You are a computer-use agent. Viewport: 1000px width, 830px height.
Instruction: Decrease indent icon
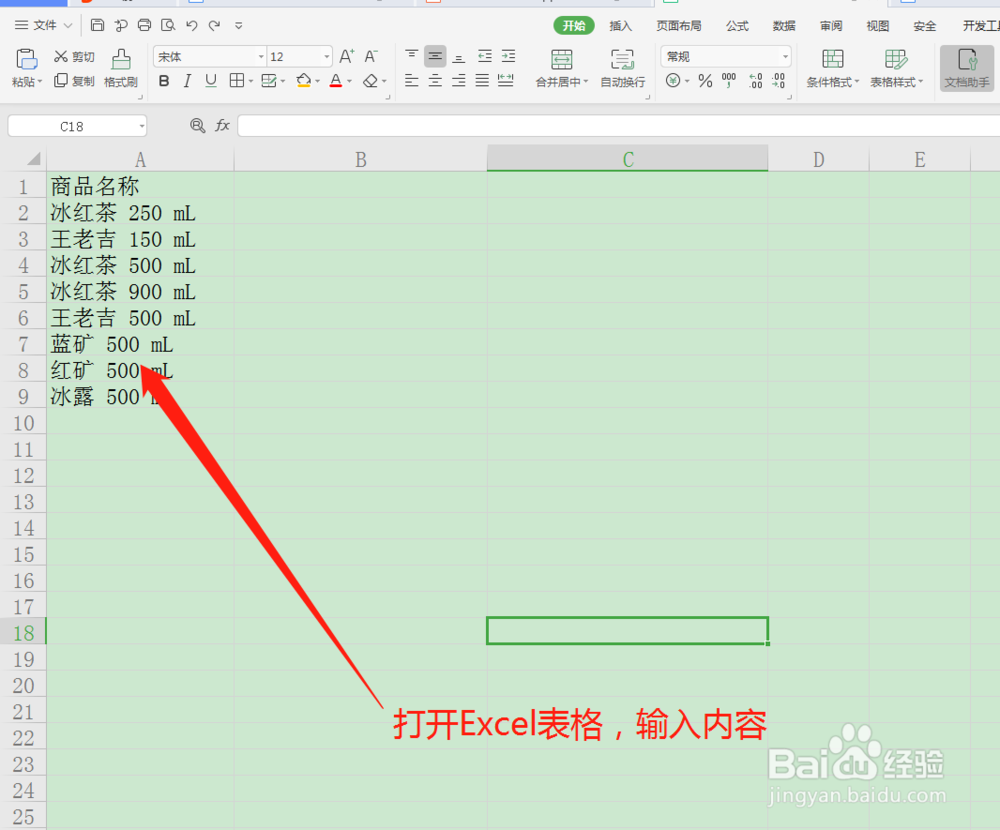tap(485, 56)
